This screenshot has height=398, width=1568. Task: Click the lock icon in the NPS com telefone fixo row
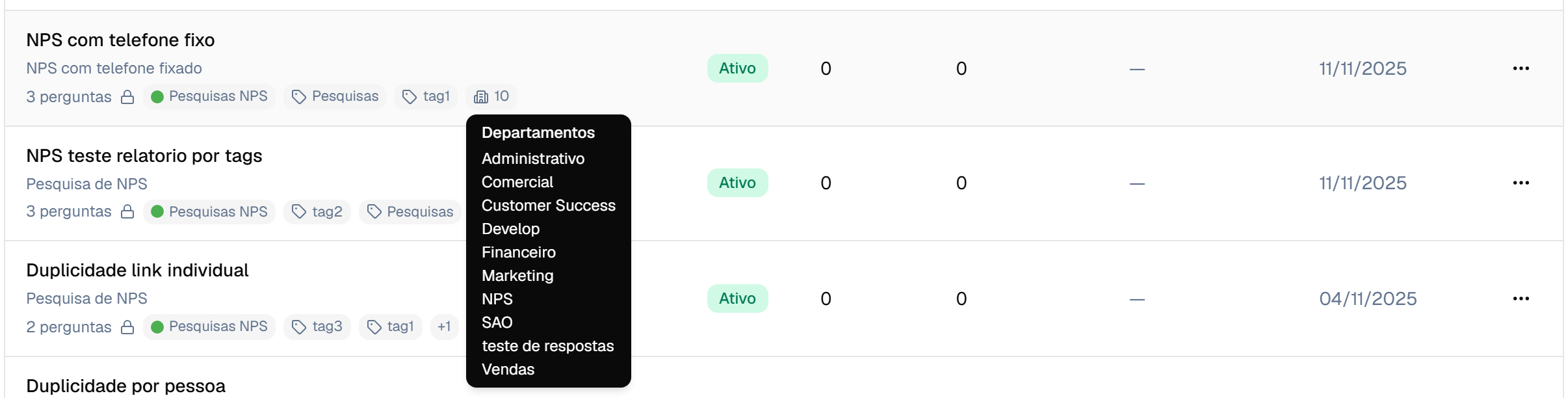[x=127, y=97]
